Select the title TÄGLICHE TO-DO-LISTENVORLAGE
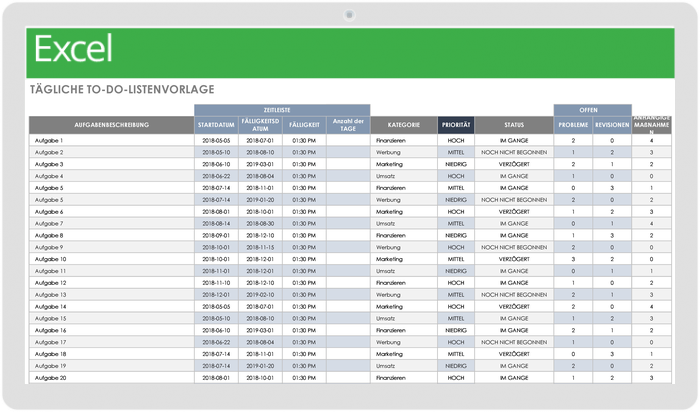 tap(122, 89)
